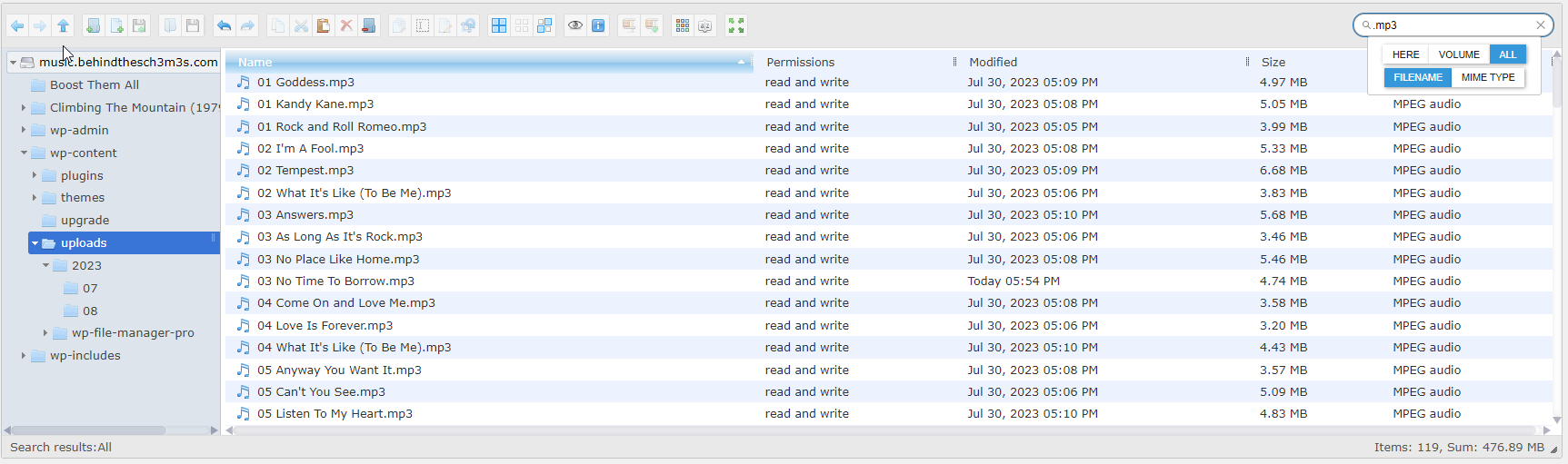Expand the wp-includes folder arrow

tap(24, 356)
